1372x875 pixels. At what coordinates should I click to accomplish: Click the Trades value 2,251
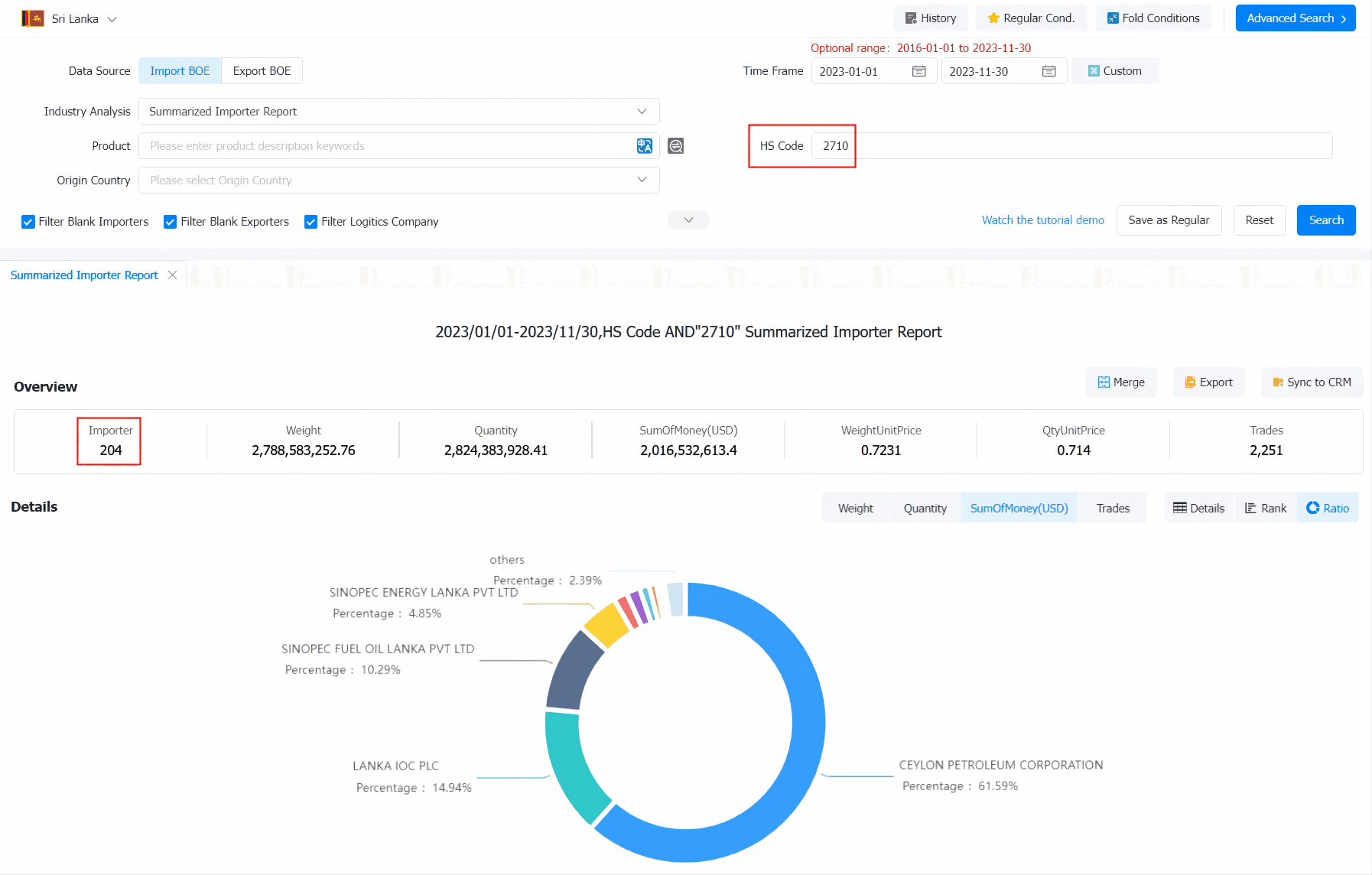(1266, 451)
